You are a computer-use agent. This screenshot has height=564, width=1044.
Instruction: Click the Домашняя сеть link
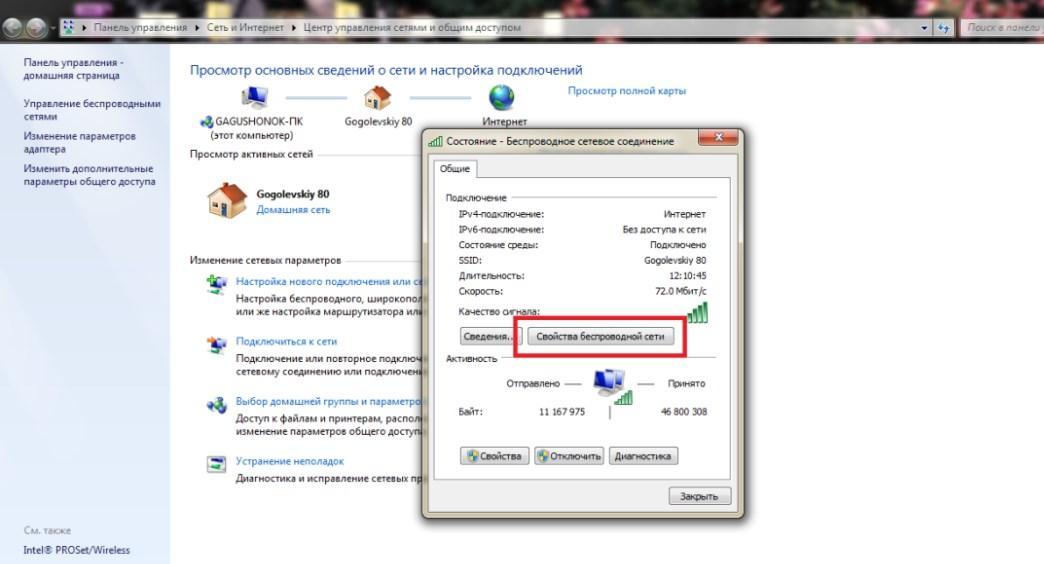pos(293,210)
